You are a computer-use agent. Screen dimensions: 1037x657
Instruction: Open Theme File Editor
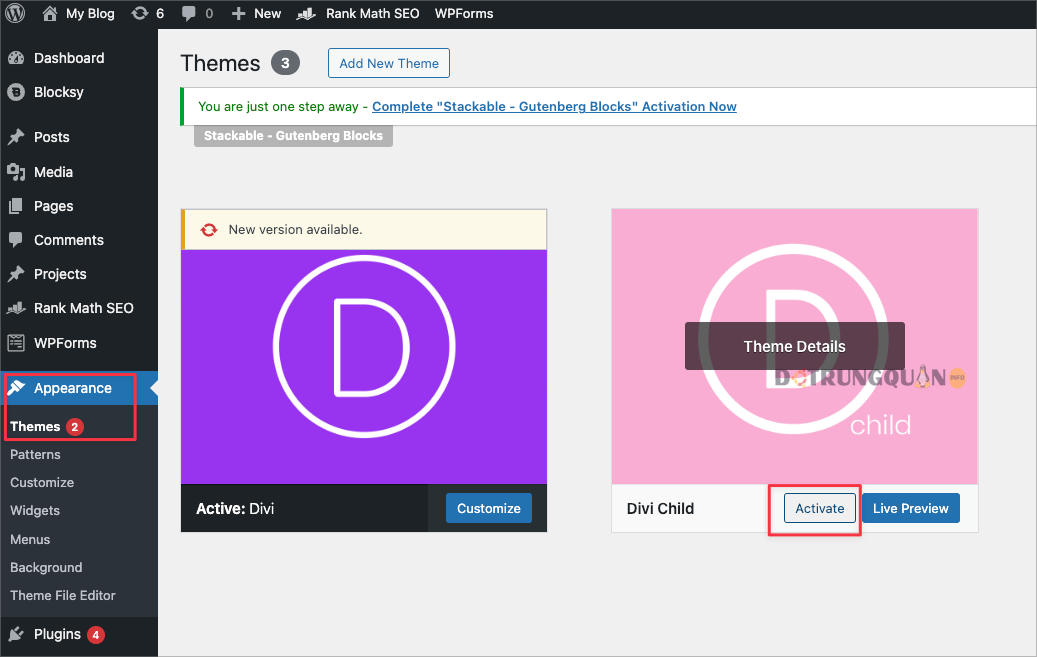[63, 595]
